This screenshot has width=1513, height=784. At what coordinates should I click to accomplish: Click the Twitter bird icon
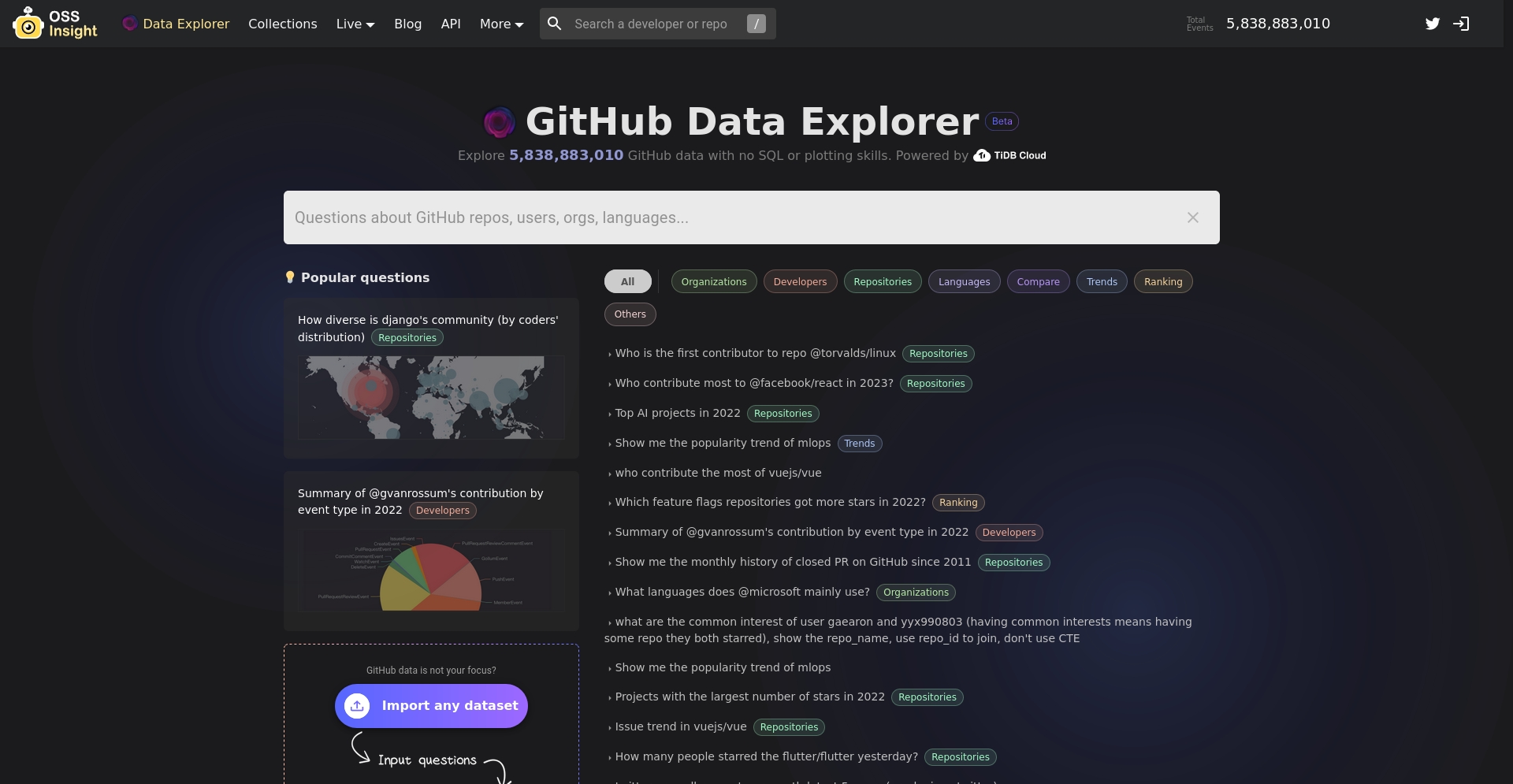point(1433,24)
